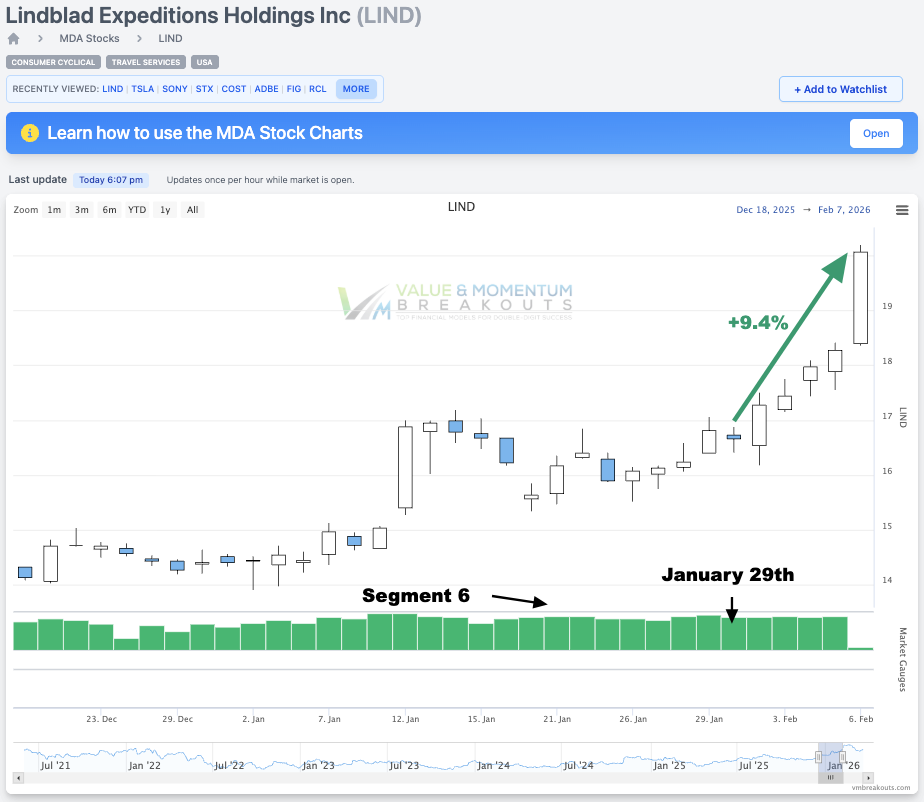The image size is (924, 802).
Task: Click the TRAVEL SERVICES tag
Action: pyautogui.click(x=145, y=62)
